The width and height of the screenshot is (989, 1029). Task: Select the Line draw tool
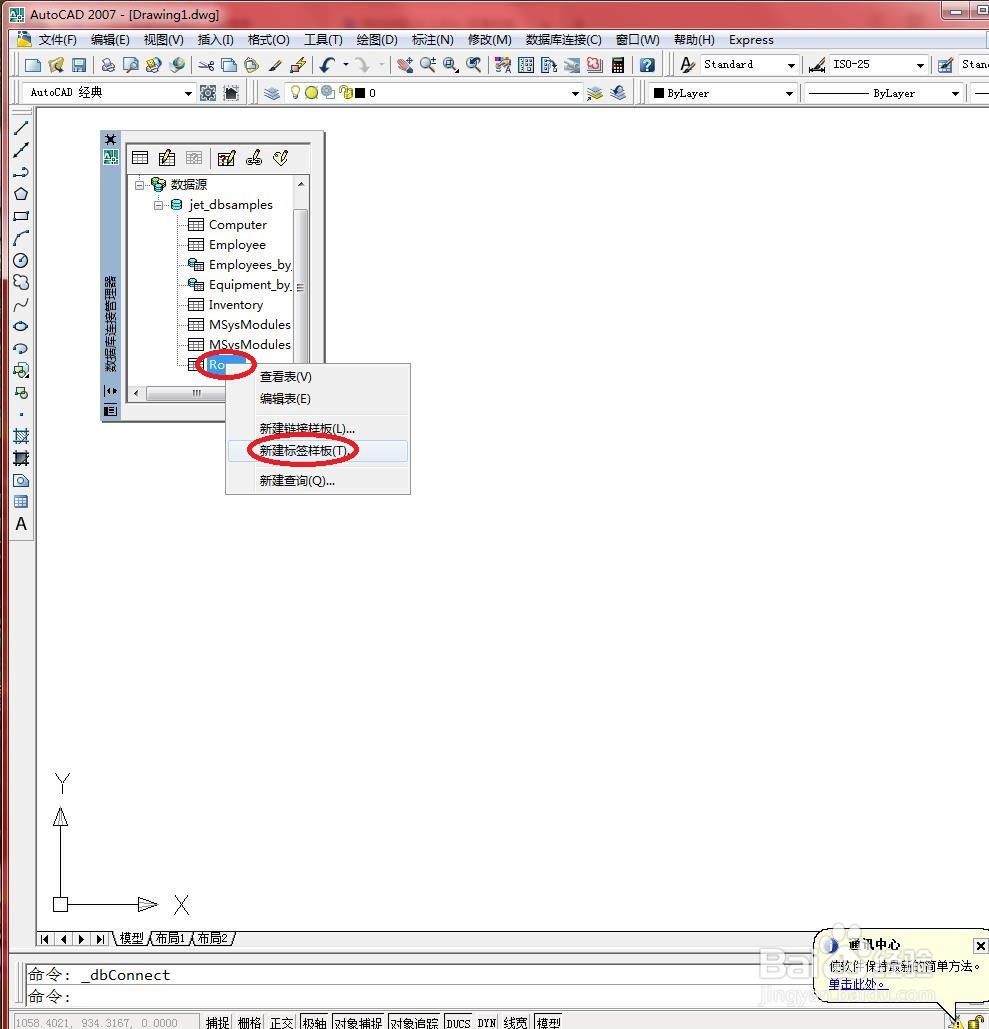point(21,127)
